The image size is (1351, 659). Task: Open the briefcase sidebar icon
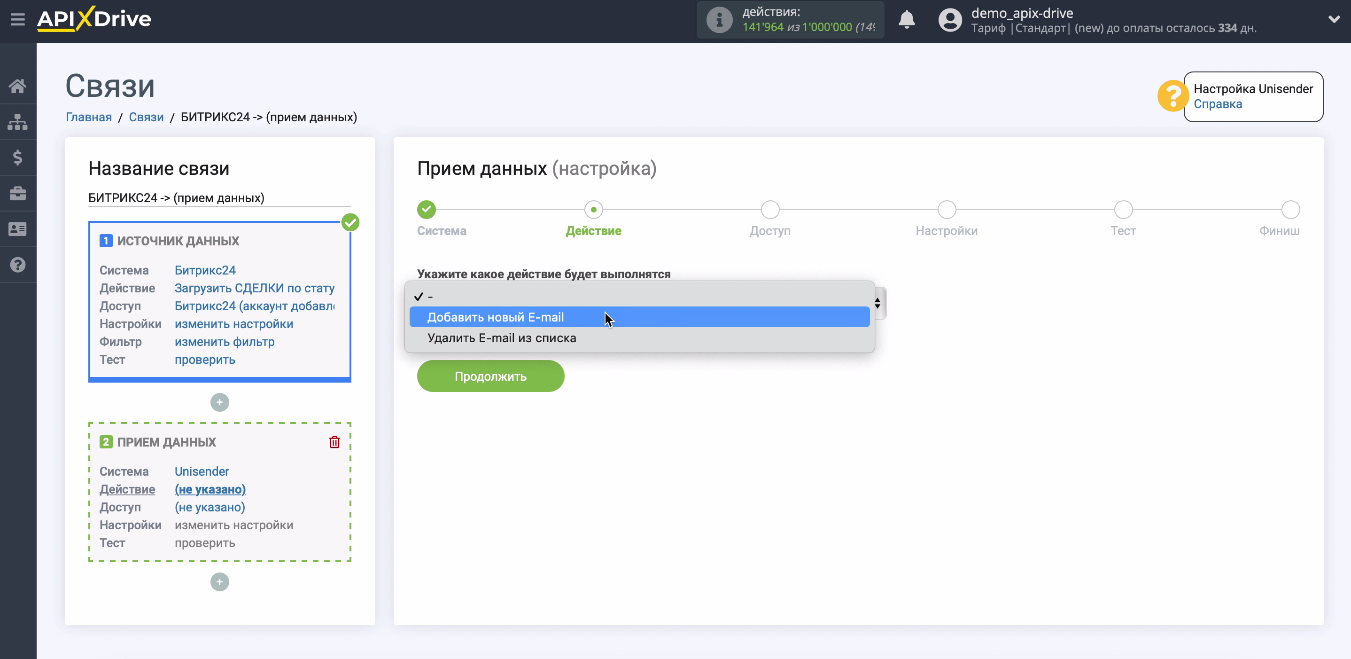(x=18, y=193)
